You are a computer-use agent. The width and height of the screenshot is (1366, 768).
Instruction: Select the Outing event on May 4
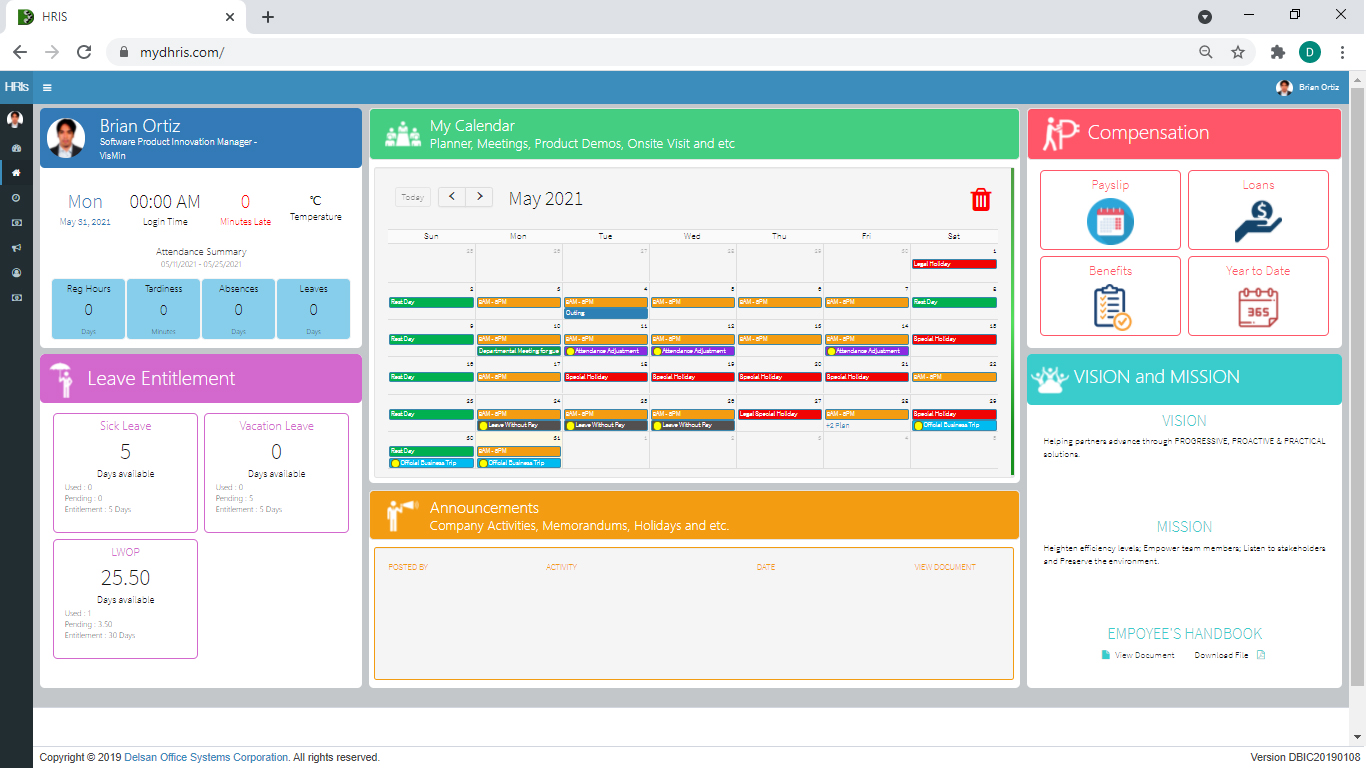pos(605,313)
